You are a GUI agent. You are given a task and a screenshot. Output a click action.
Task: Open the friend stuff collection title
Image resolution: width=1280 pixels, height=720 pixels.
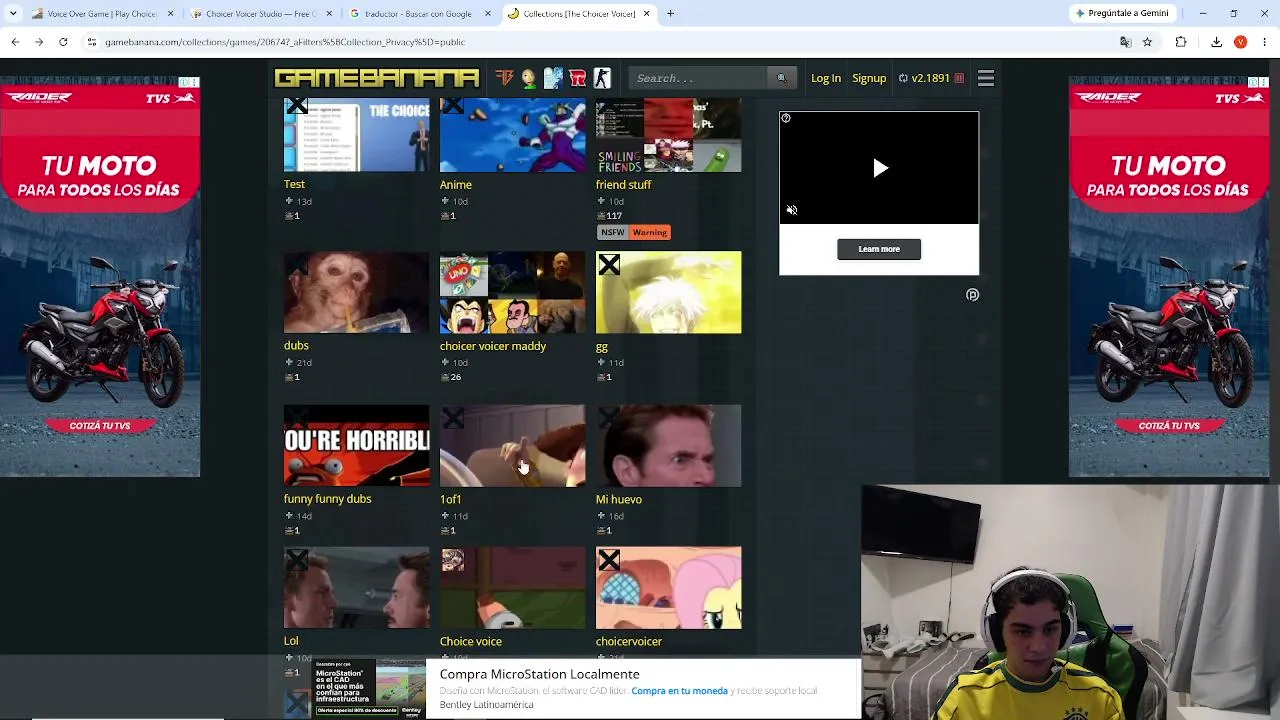tap(624, 184)
